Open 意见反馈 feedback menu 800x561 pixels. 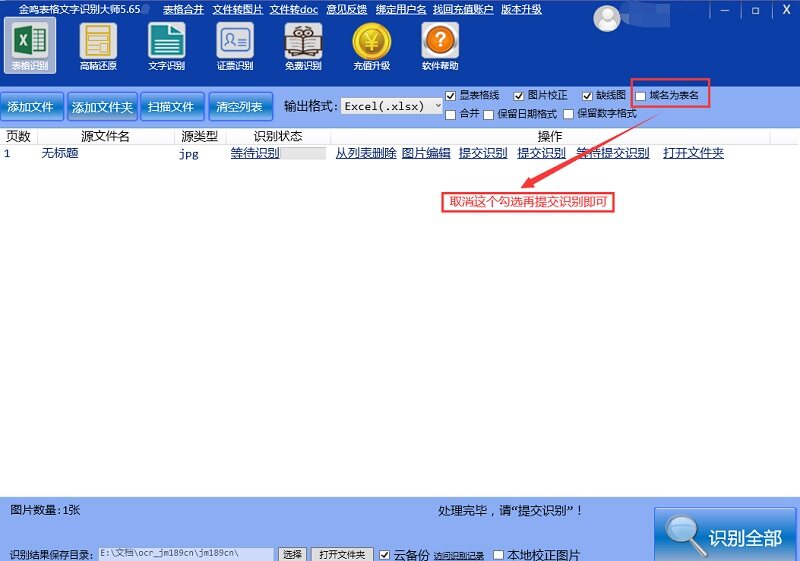347,10
